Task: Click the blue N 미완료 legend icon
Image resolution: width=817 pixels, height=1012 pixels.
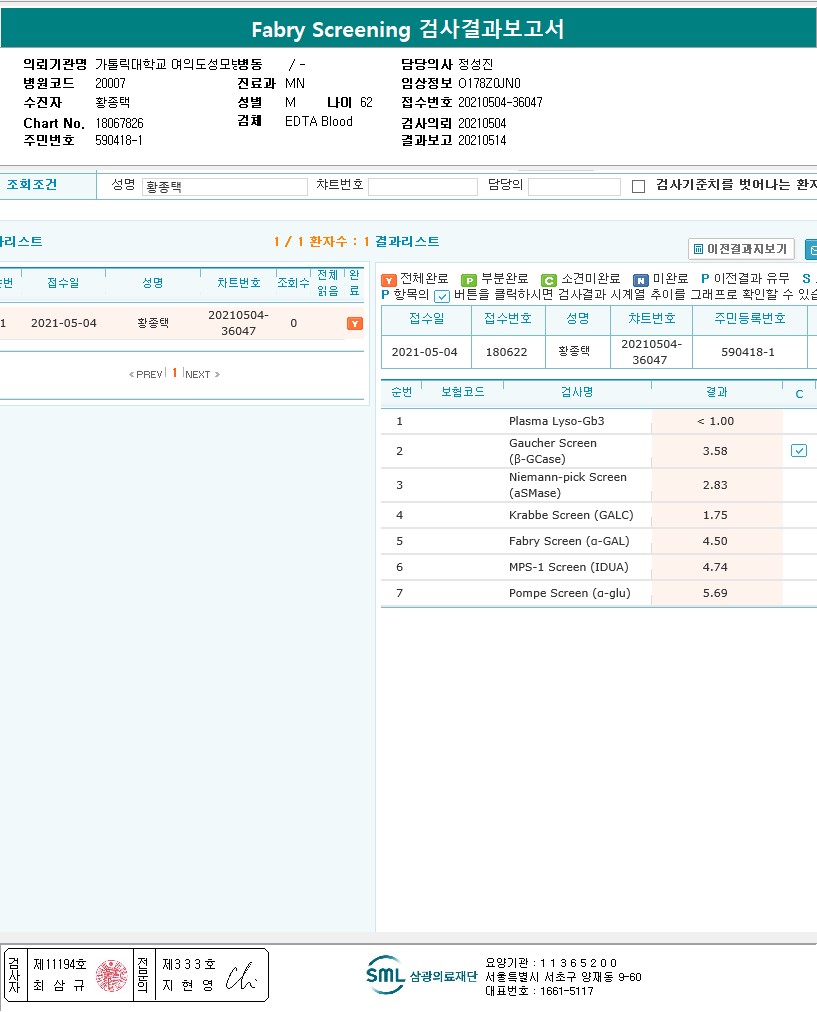Action: (640, 280)
